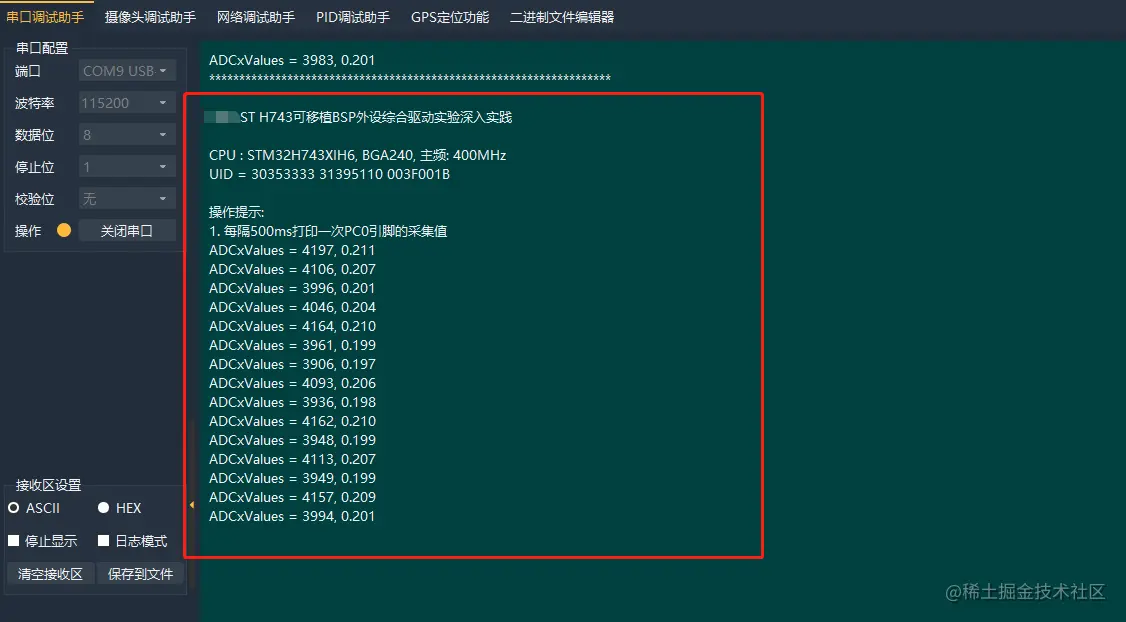
Task: Click the orange port status indicator
Action: [64, 230]
